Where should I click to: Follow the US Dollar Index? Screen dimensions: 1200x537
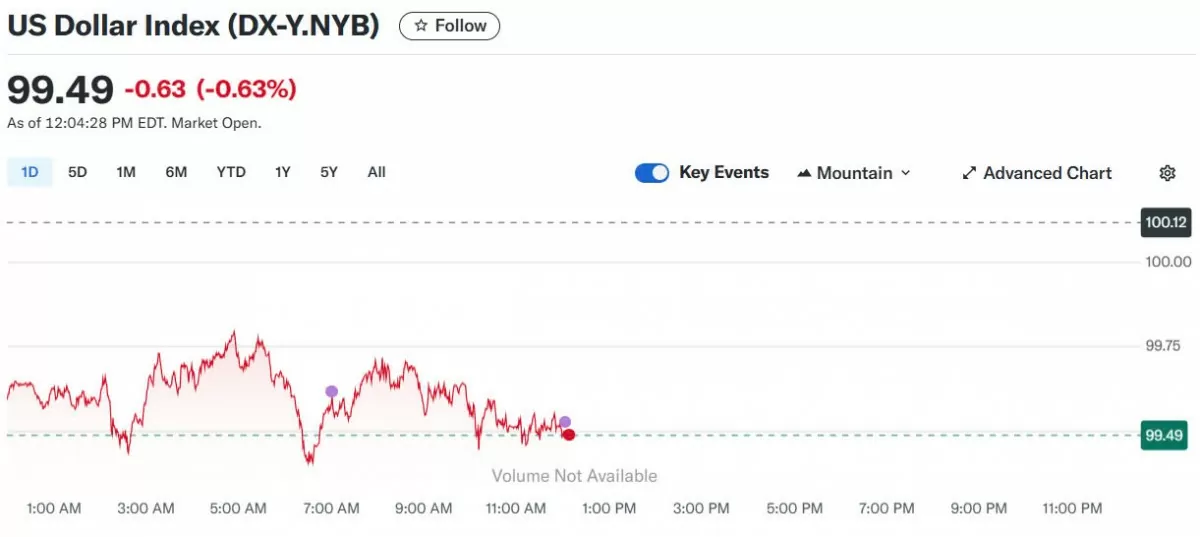[449, 26]
